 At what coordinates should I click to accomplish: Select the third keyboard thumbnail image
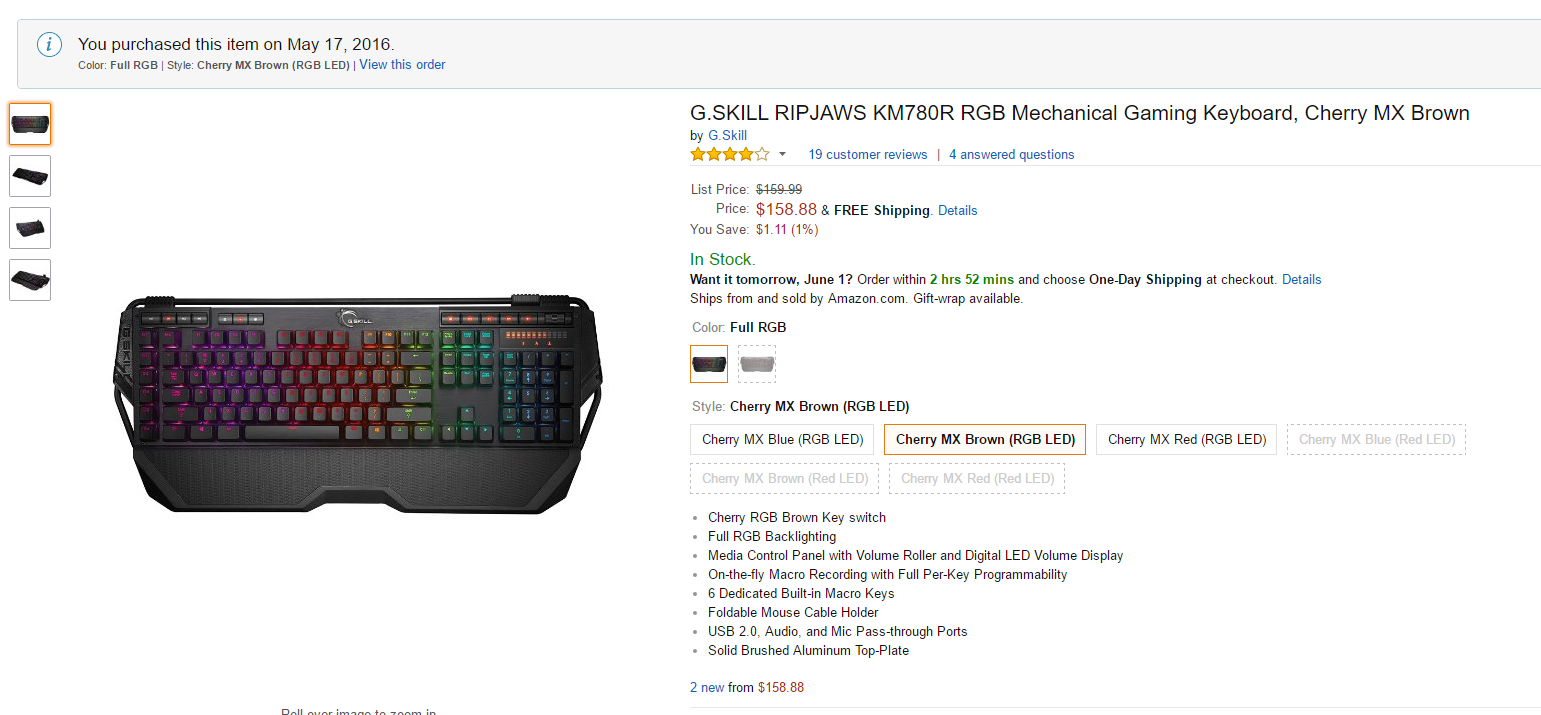pos(30,228)
